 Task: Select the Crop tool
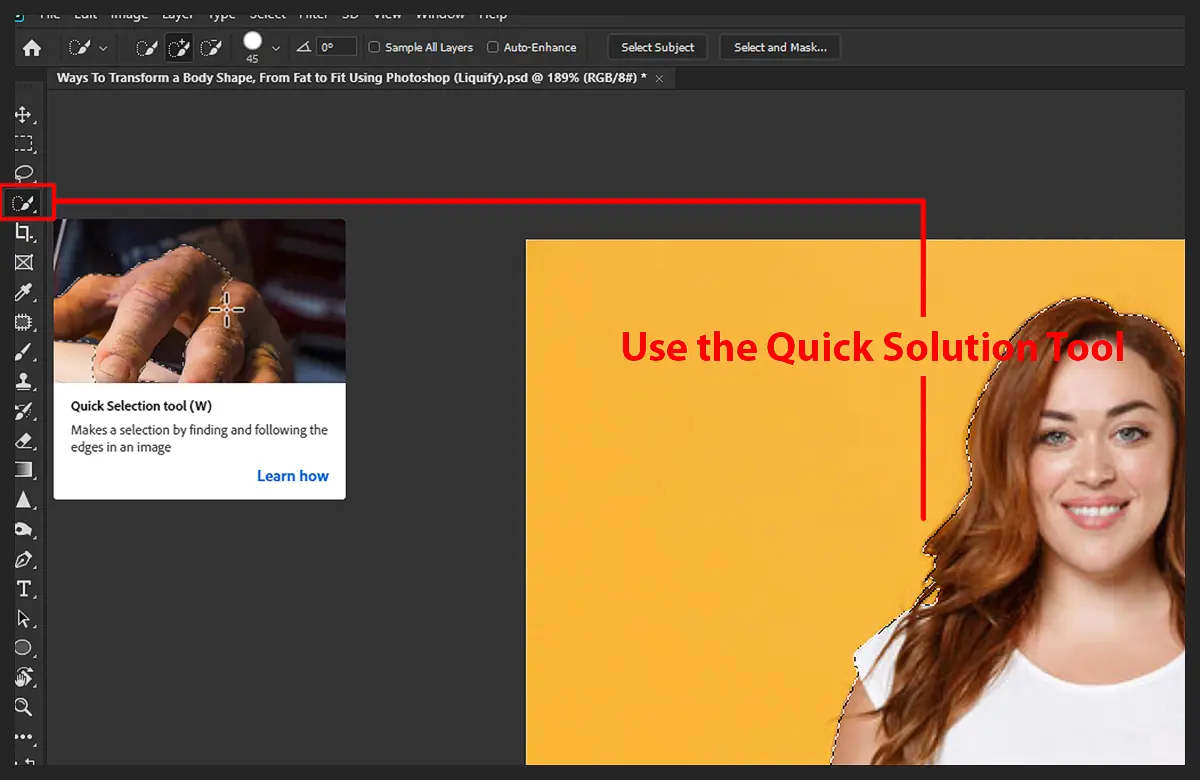[x=26, y=232]
